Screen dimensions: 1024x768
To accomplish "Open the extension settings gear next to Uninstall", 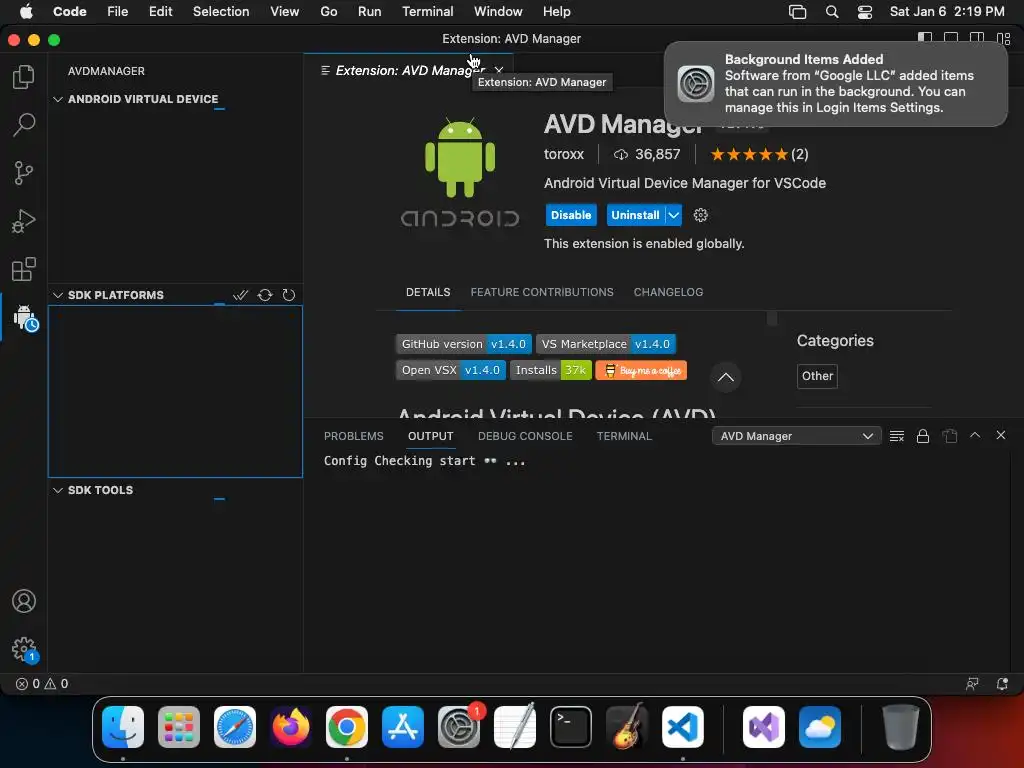I will pos(700,215).
